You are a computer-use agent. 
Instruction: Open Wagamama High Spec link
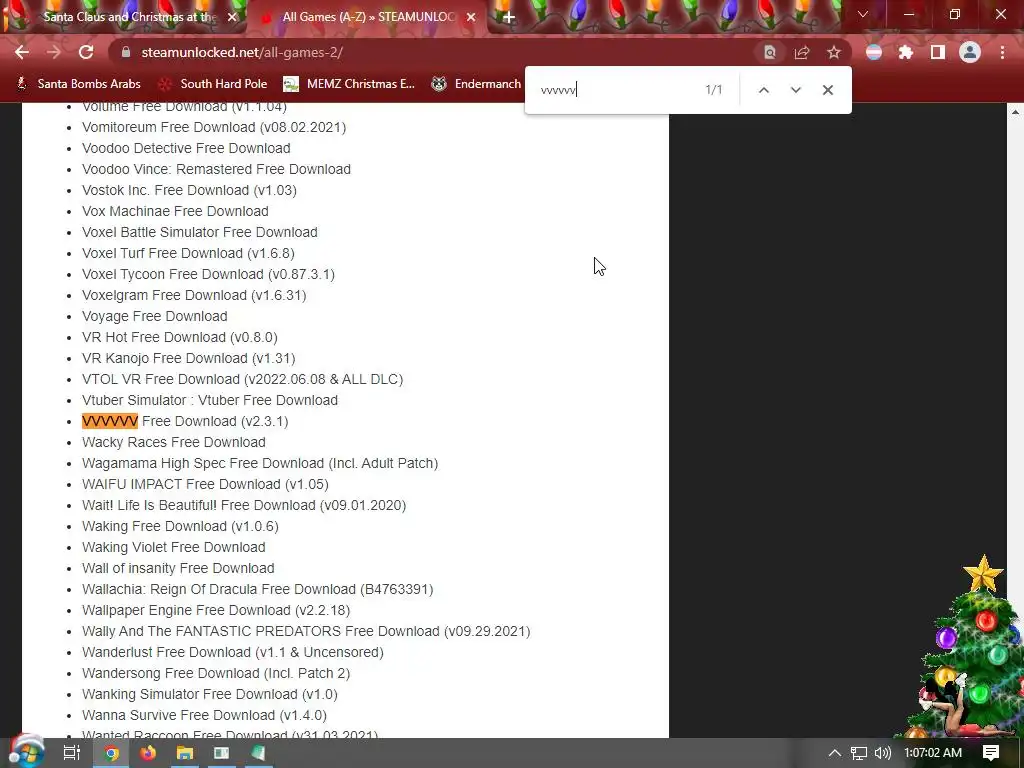tap(260, 463)
